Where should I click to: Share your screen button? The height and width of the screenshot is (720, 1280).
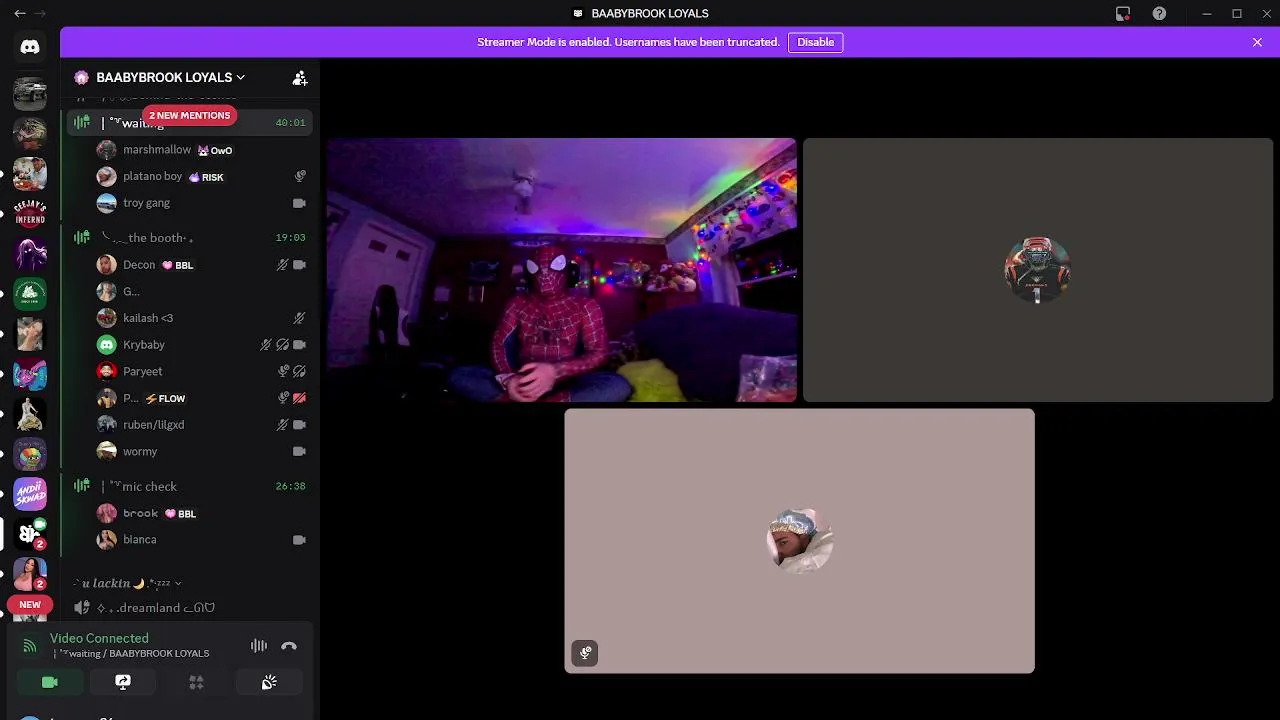pyautogui.click(x=123, y=682)
